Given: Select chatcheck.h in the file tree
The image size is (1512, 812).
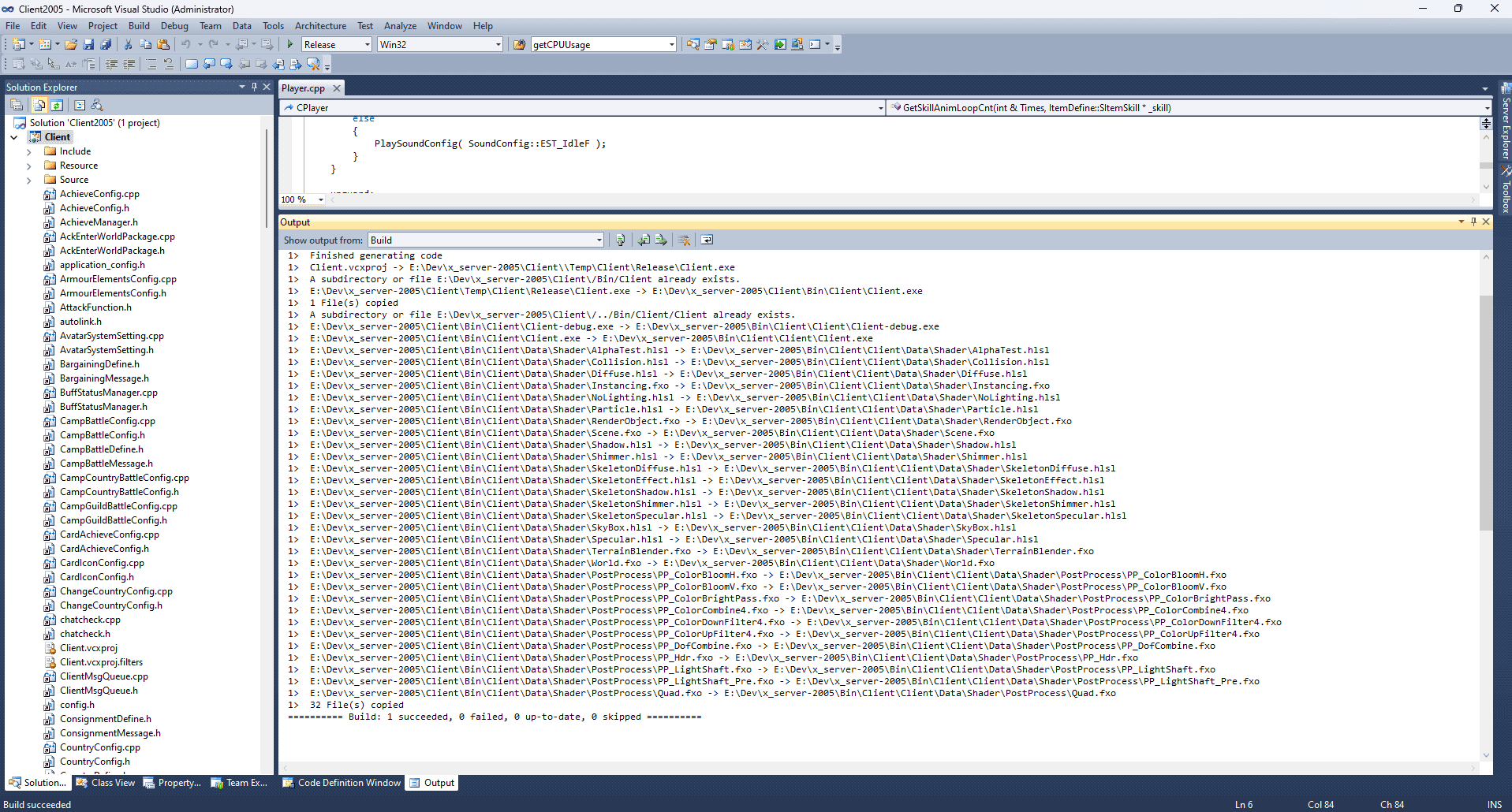Looking at the screenshot, I should [85, 634].
